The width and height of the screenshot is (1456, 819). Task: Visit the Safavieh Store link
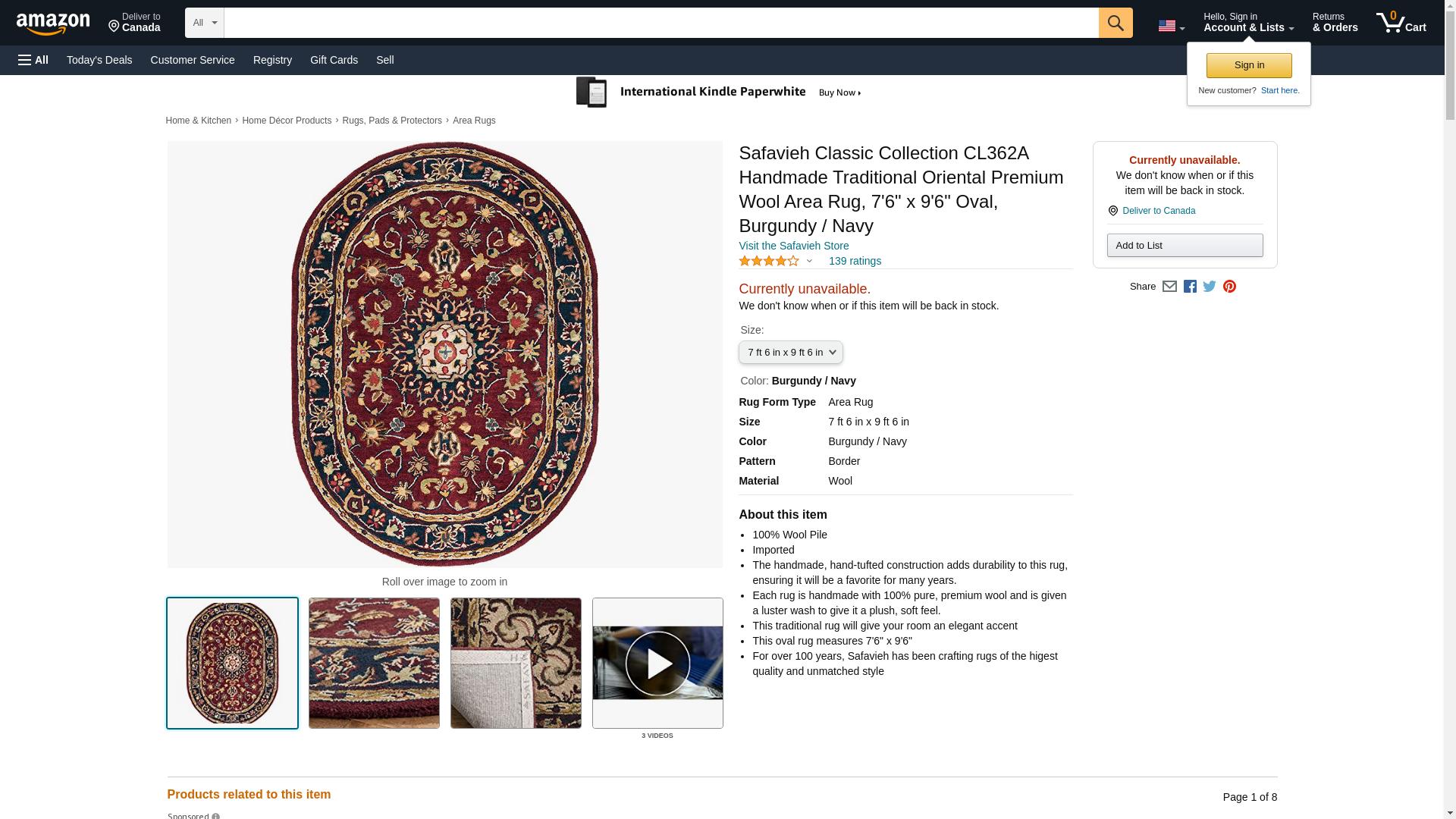(x=793, y=246)
